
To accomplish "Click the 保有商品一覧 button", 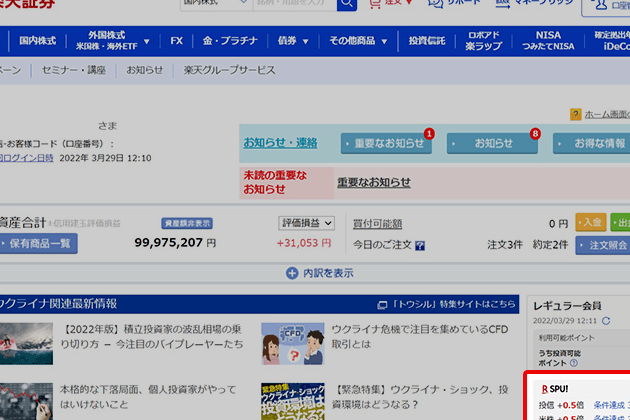I will (37, 244).
